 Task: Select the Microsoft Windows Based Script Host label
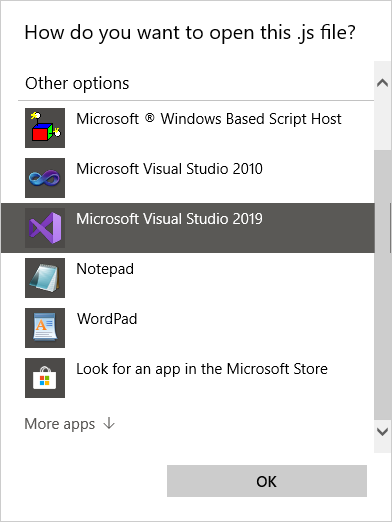(209, 119)
